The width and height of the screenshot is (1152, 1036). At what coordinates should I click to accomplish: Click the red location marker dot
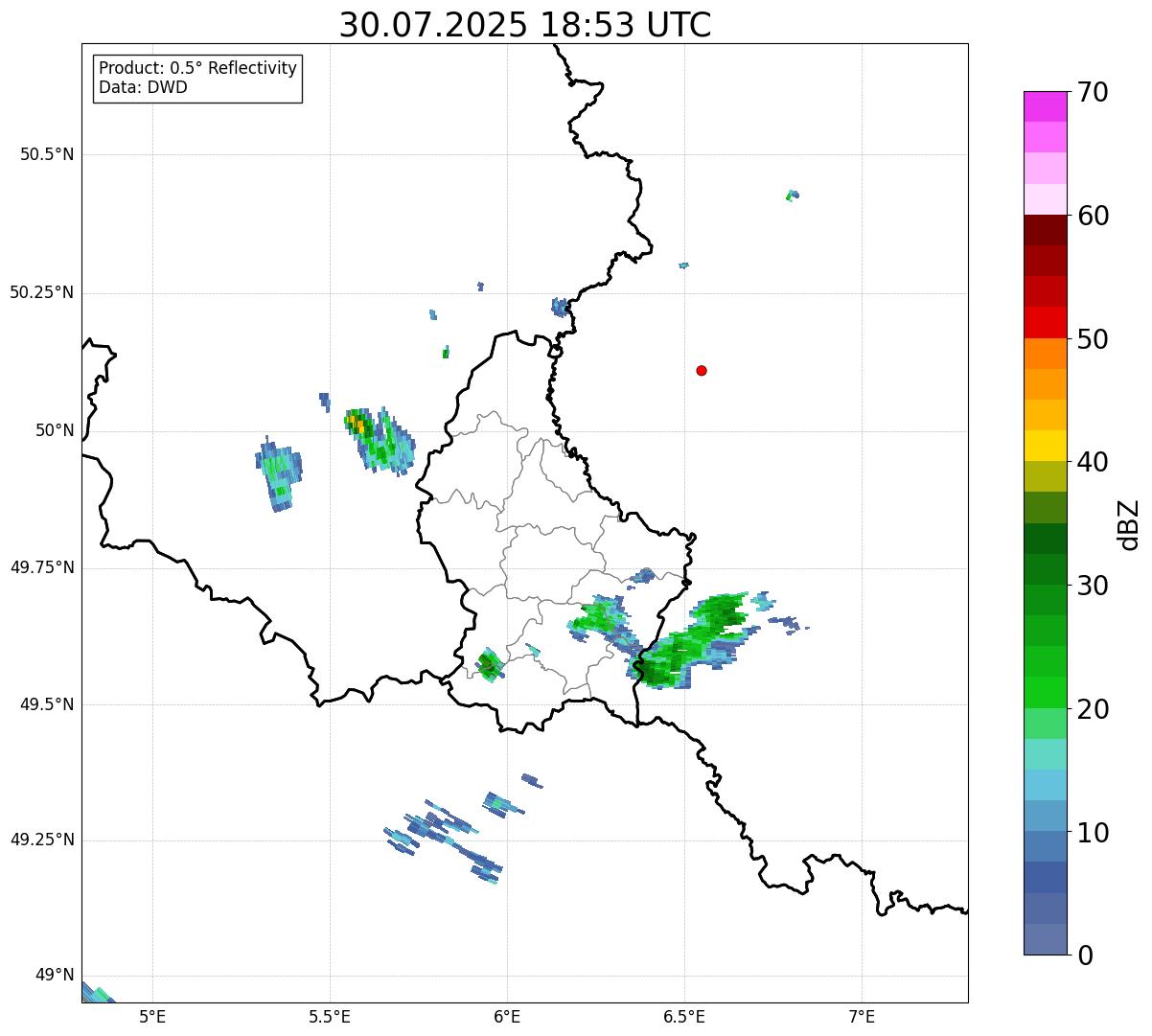coord(702,371)
